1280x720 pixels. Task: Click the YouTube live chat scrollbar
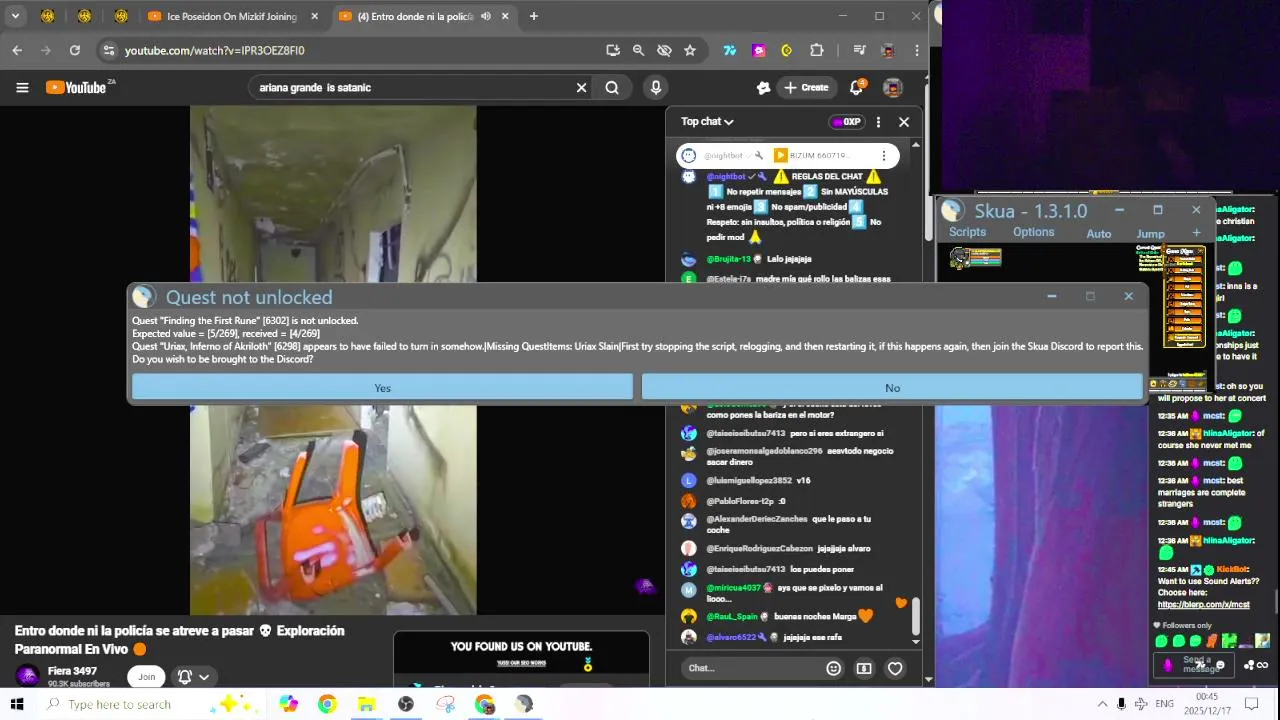(x=915, y=617)
